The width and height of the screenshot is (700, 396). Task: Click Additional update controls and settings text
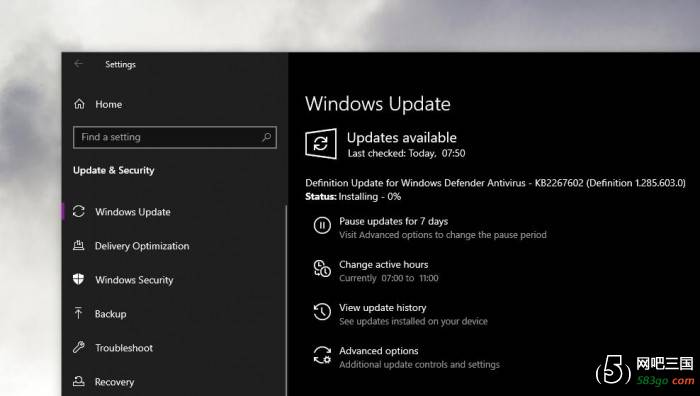pyautogui.click(x=419, y=365)
